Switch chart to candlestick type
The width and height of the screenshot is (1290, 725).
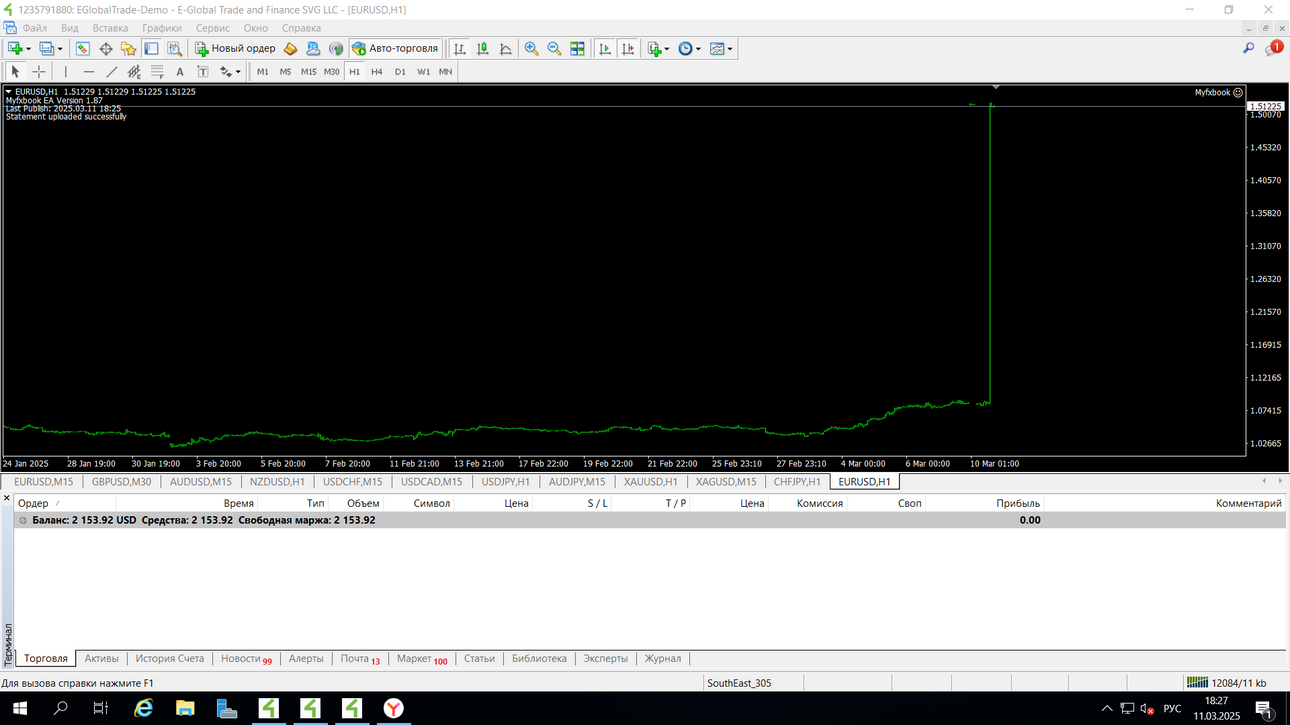(483, 48)
